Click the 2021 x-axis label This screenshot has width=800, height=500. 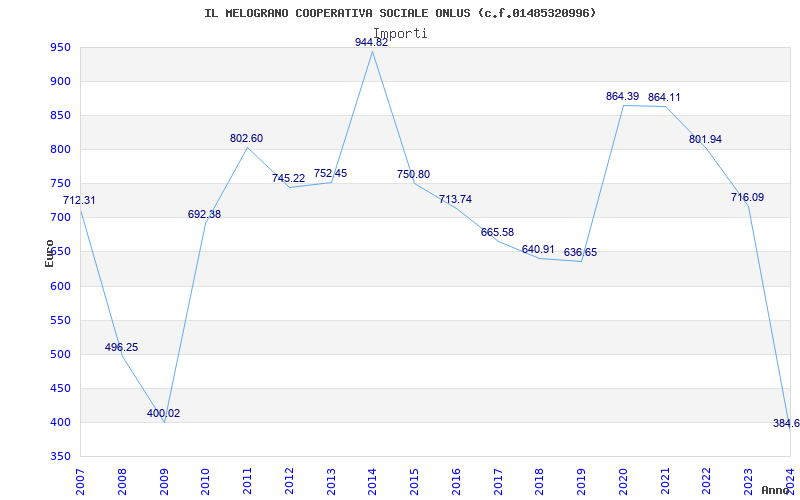pos(665,482)
